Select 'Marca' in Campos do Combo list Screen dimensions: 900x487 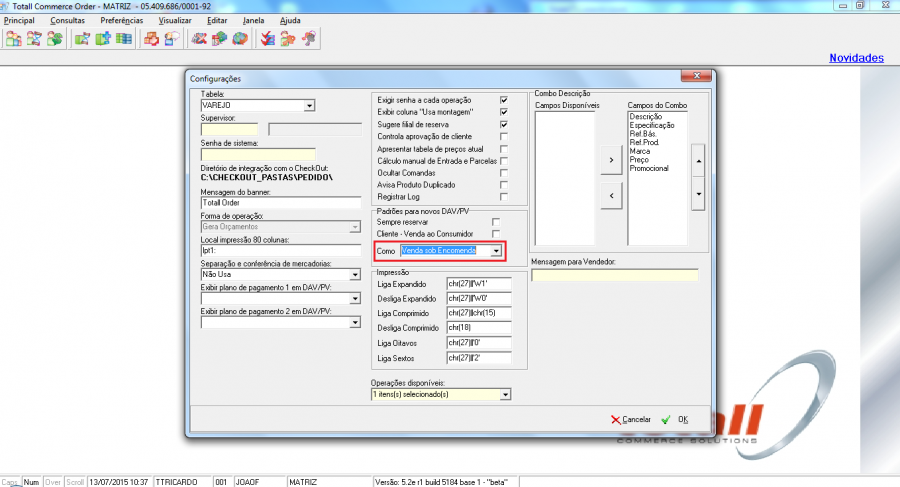(640, 151)
